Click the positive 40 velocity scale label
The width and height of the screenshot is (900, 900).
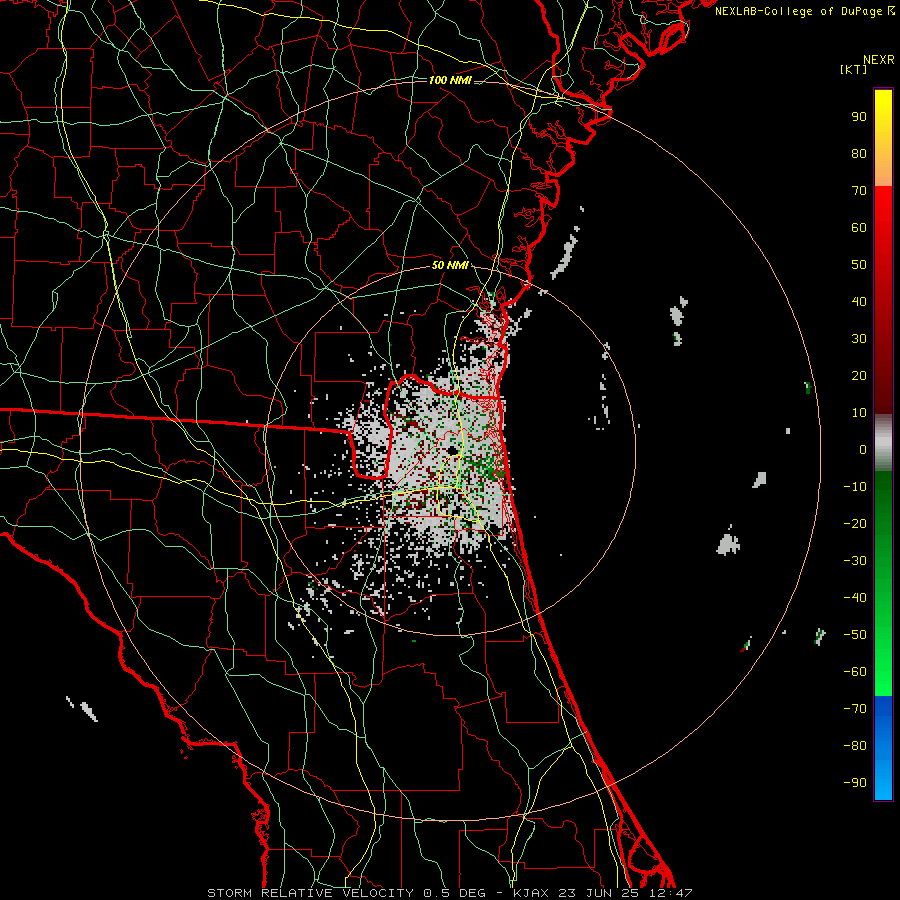(x=859, y=301)
